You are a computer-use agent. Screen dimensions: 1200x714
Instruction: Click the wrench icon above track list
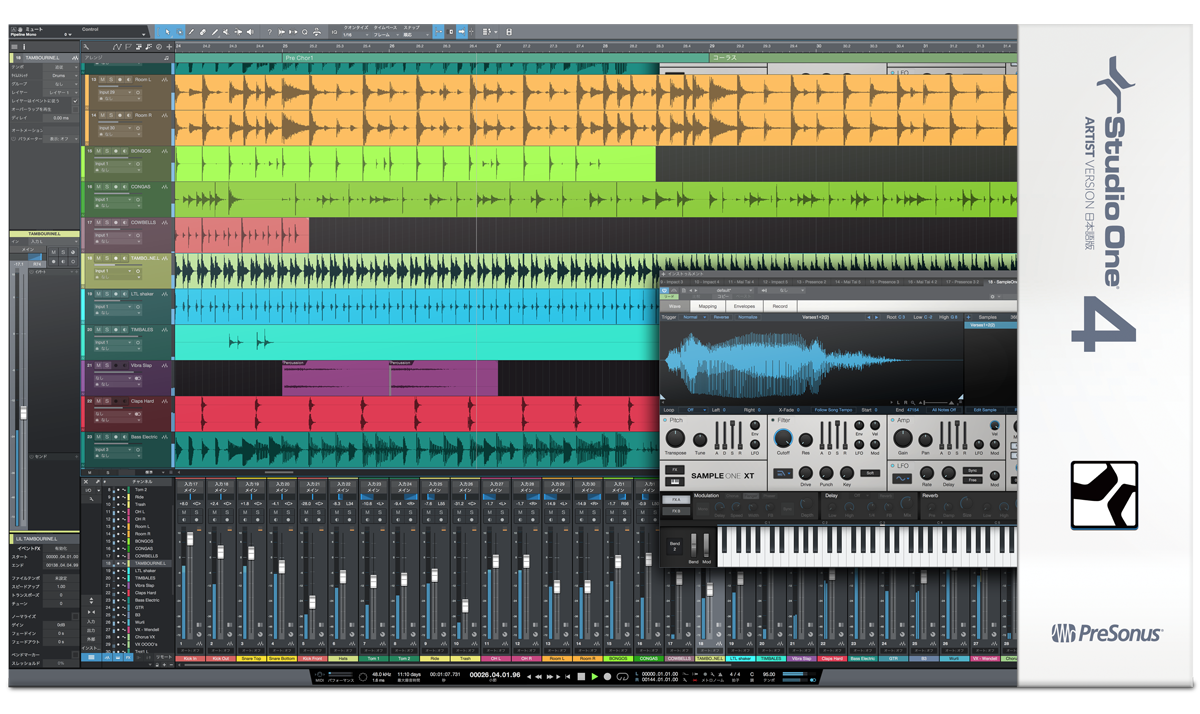click(85, 46)
